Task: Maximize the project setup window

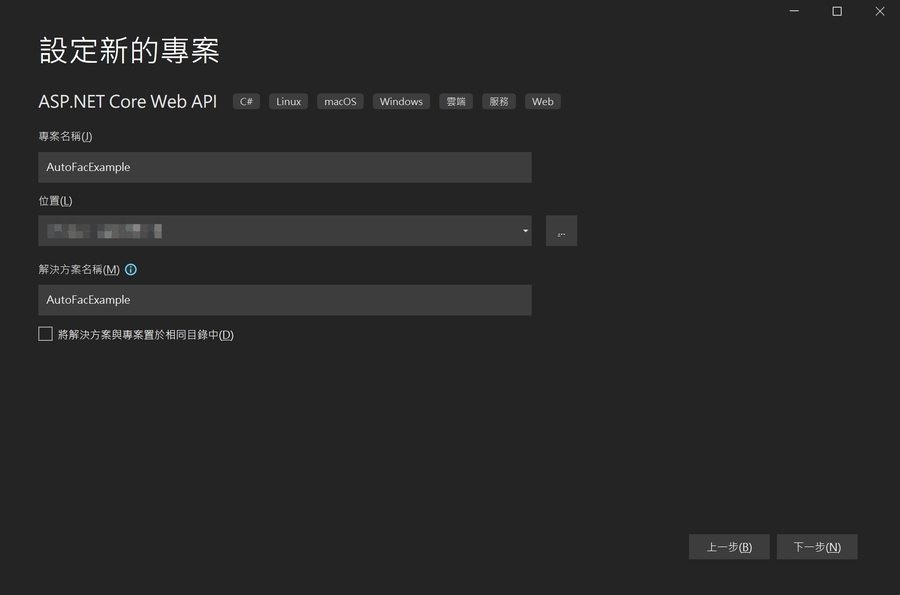Action: click(x=837, y=11)
